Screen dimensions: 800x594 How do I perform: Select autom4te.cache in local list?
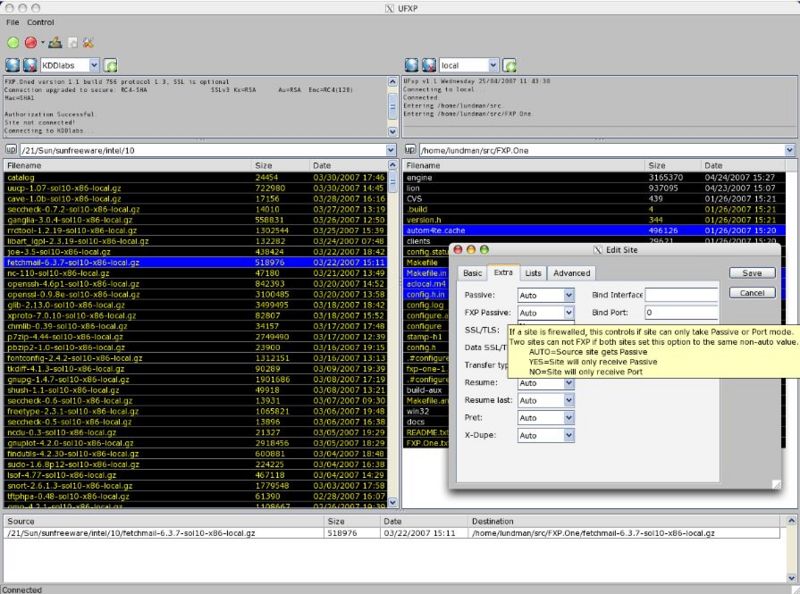tap(594, 231)
